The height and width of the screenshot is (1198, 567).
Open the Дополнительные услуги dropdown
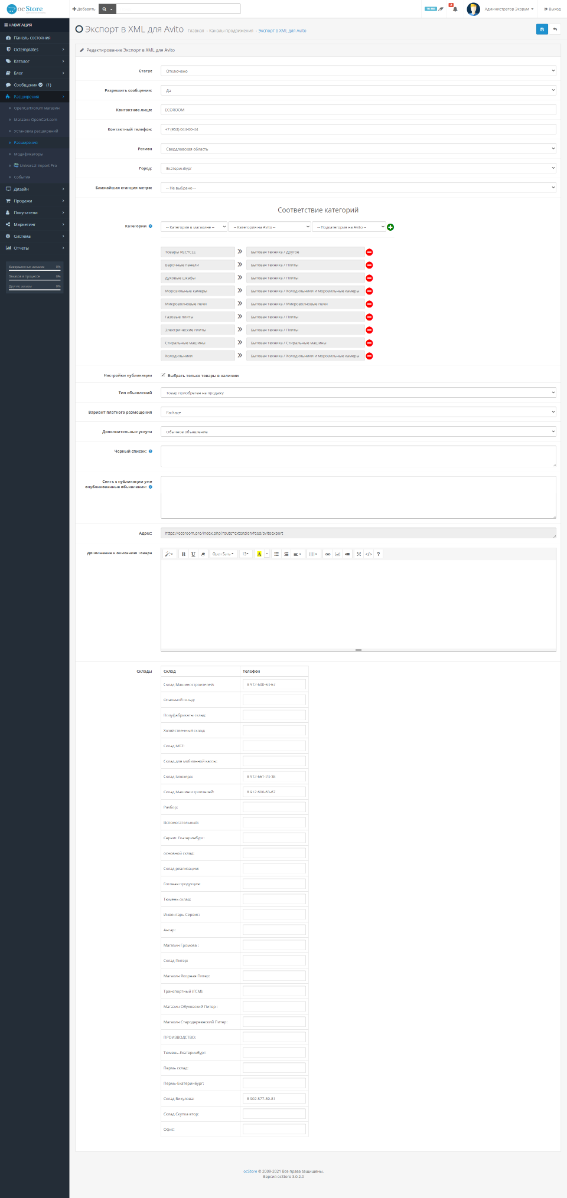pos(358,431)
